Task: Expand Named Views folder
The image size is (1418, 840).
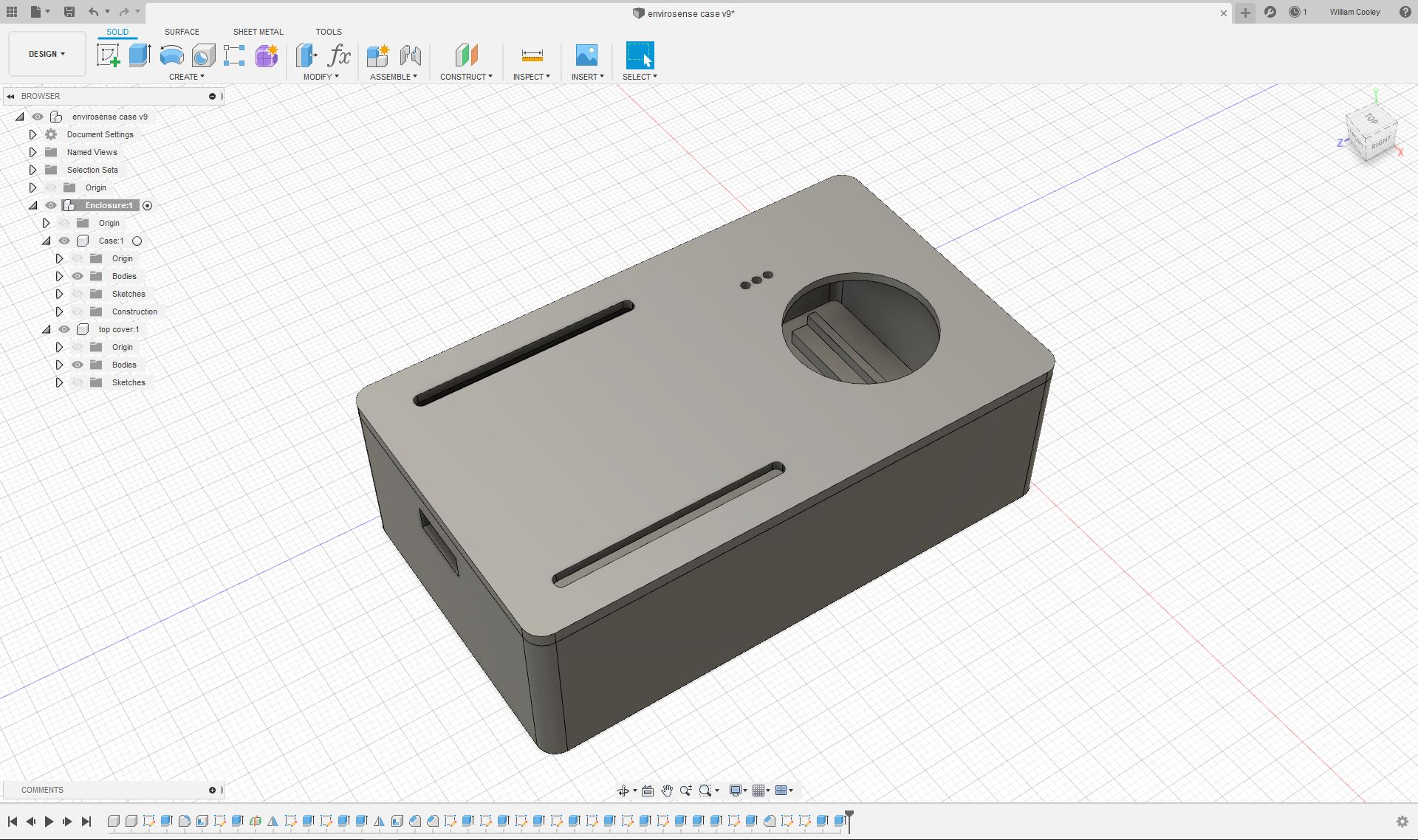Action: click(x=32, y=152)
